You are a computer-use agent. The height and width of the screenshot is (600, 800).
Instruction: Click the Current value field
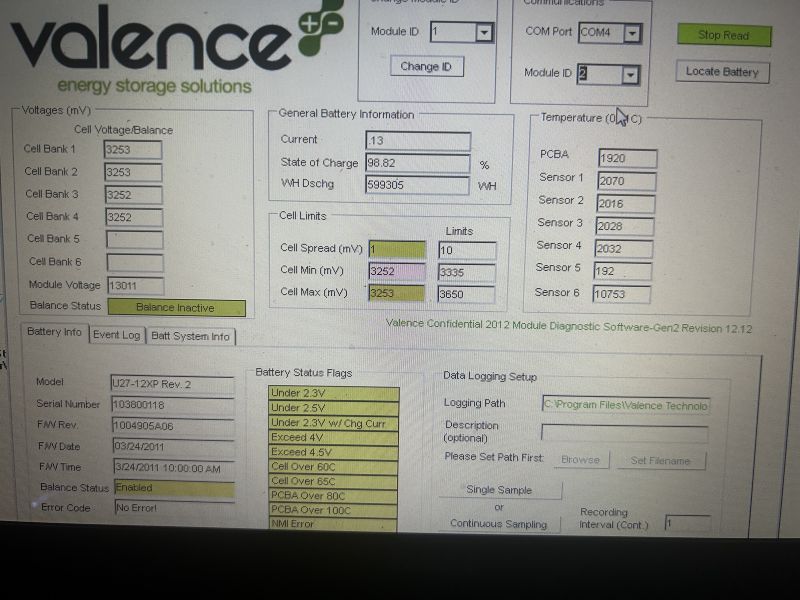point(418,141)
